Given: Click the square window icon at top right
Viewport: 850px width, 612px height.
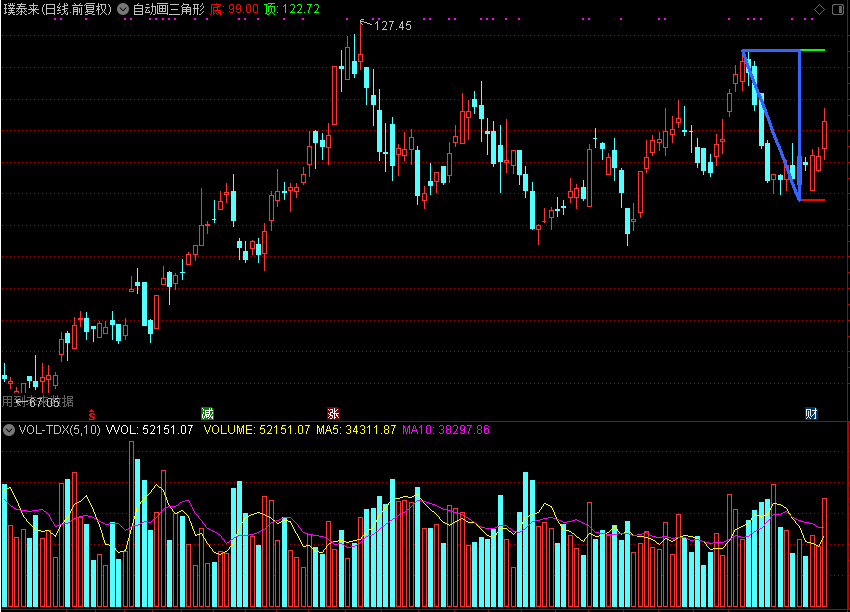Looking at the screenshot, I should [837, 9].
